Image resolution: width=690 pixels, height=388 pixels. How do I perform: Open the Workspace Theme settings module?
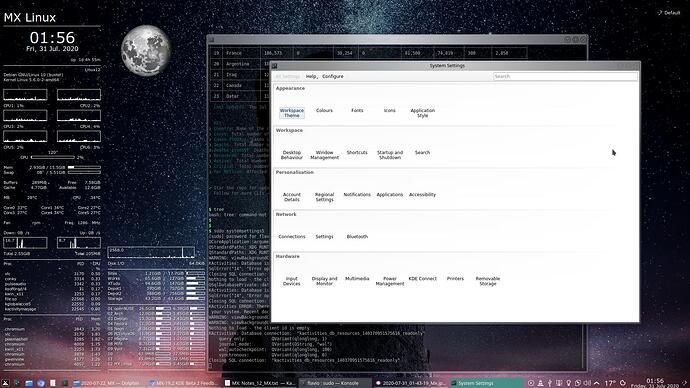pos(291,113)
